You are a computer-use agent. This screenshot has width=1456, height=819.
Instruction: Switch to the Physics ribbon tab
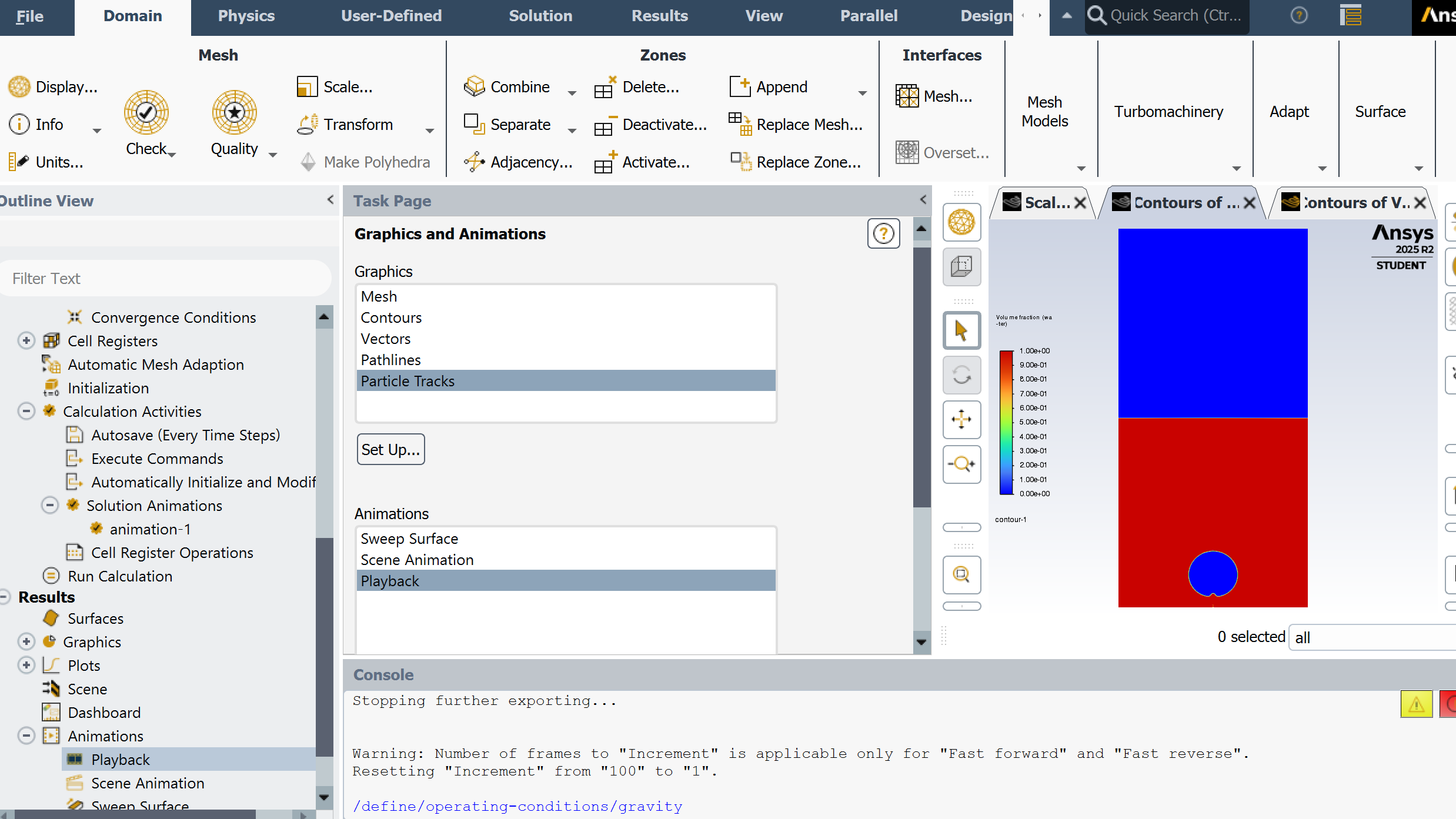[x=246, y=16]
